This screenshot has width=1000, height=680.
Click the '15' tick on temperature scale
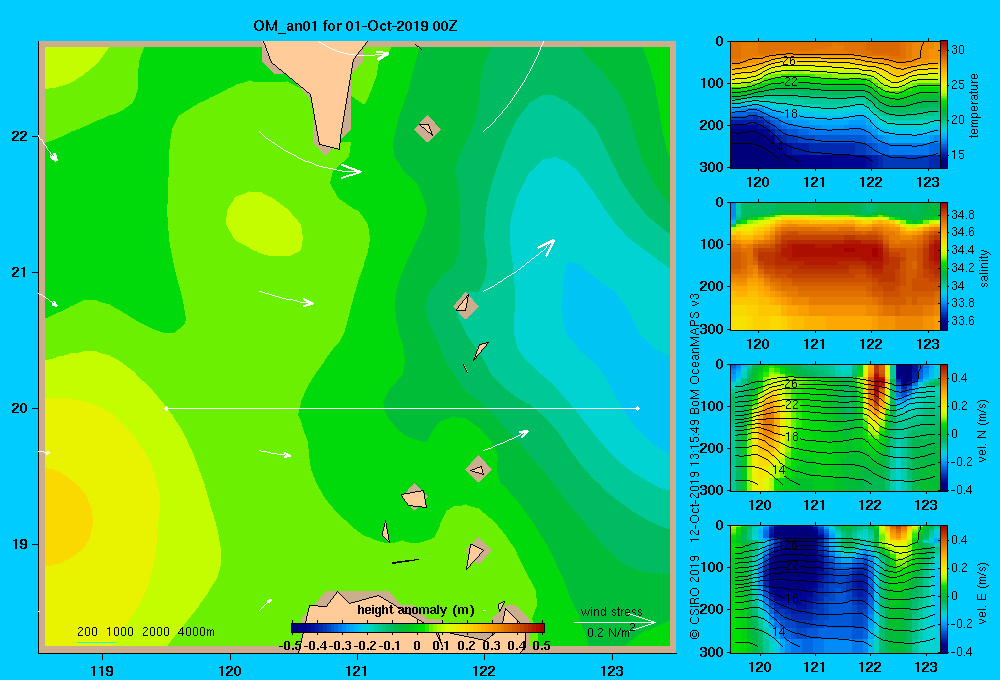958,154
